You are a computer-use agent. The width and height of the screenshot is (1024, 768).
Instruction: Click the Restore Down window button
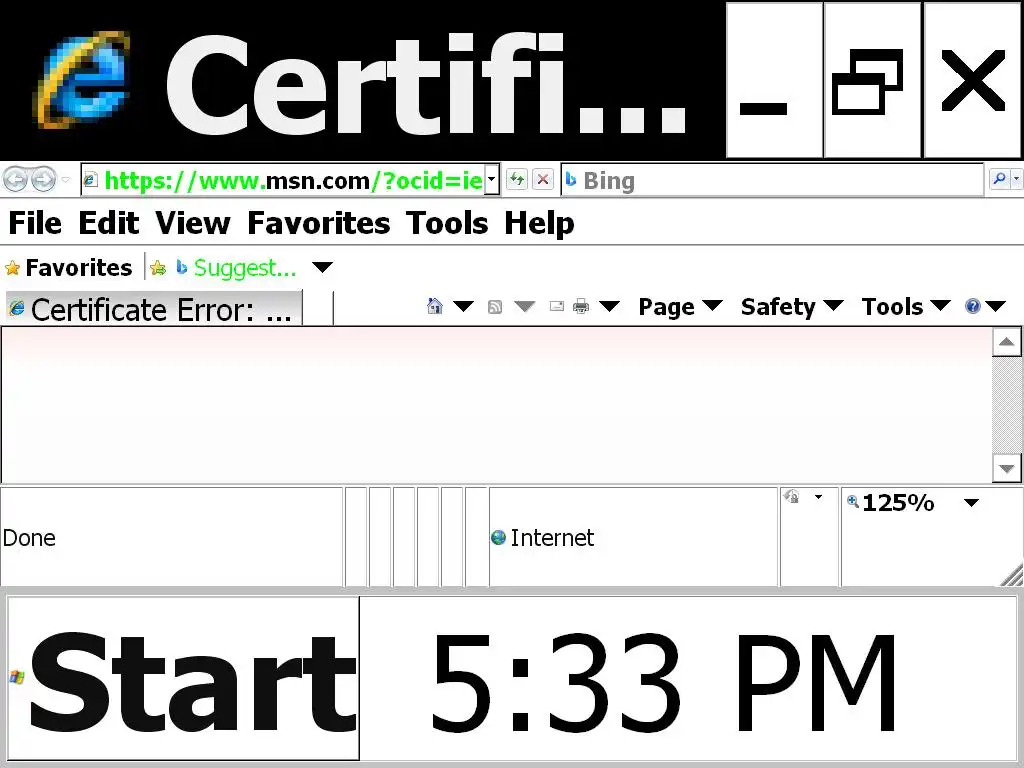pyautogui.click(x=872, y=80)
